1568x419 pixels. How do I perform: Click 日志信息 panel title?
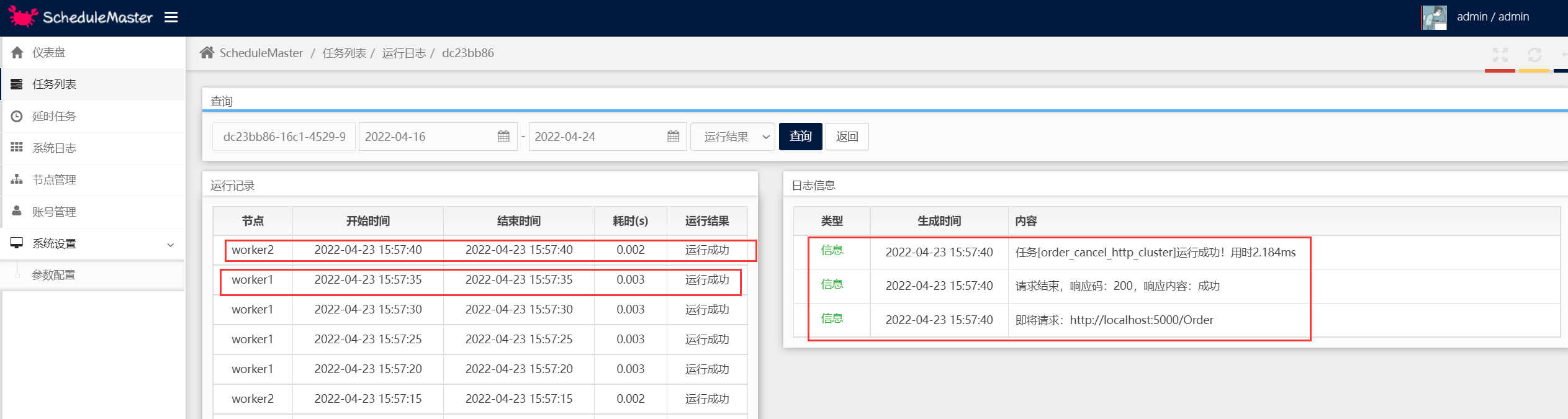[x=814, y=186]
